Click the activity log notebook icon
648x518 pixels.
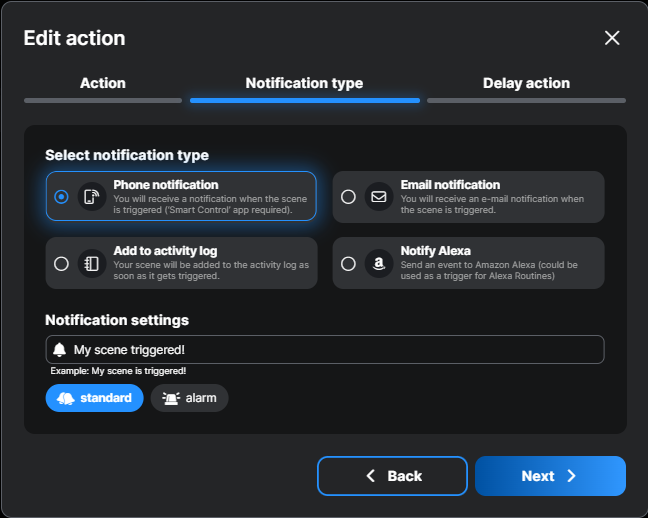92,263
